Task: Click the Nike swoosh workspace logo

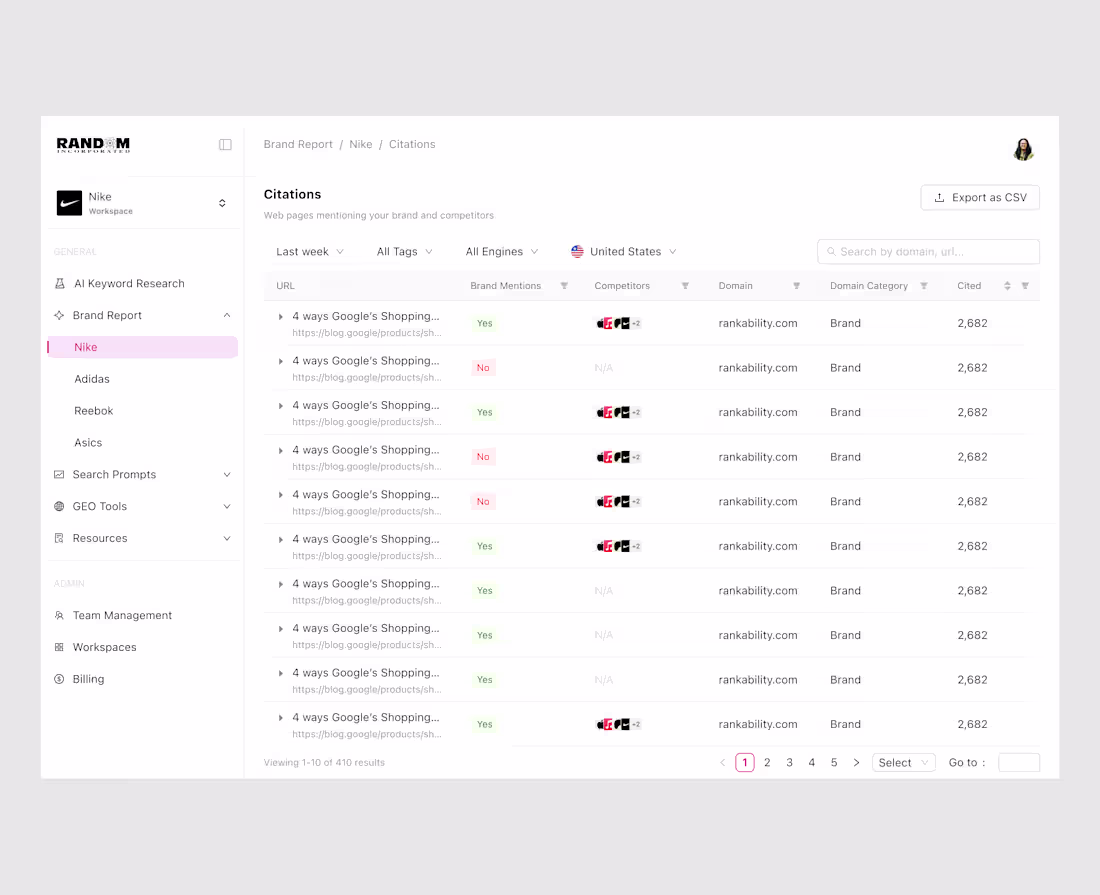Action: click(69, 203)
